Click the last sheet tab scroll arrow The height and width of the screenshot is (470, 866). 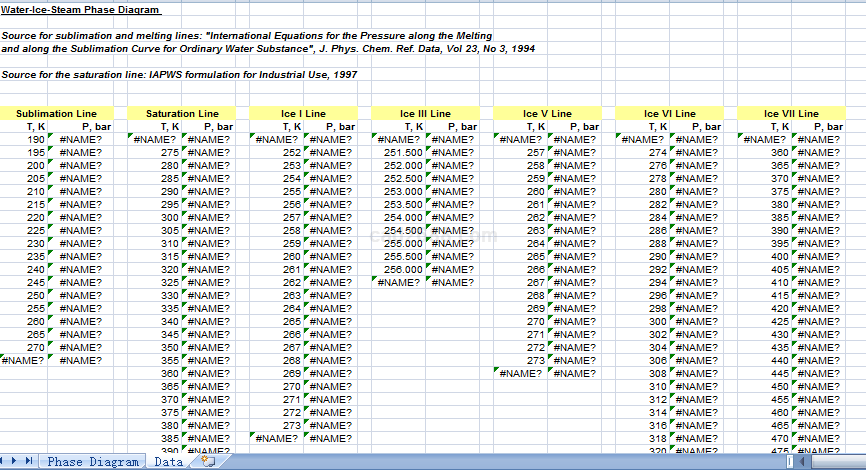30,461
